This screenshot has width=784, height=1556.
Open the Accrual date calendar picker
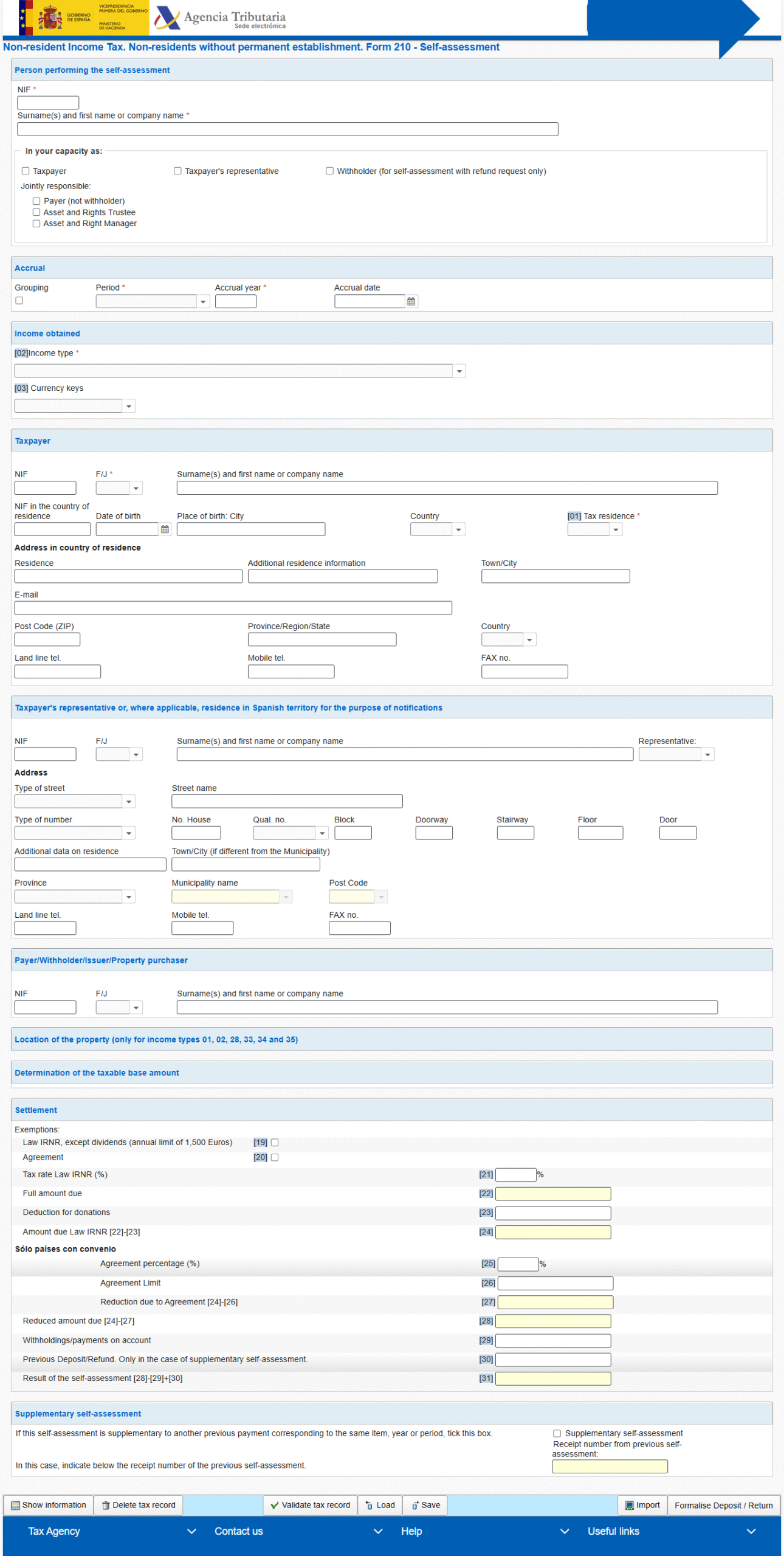click(x=411, y=301)
